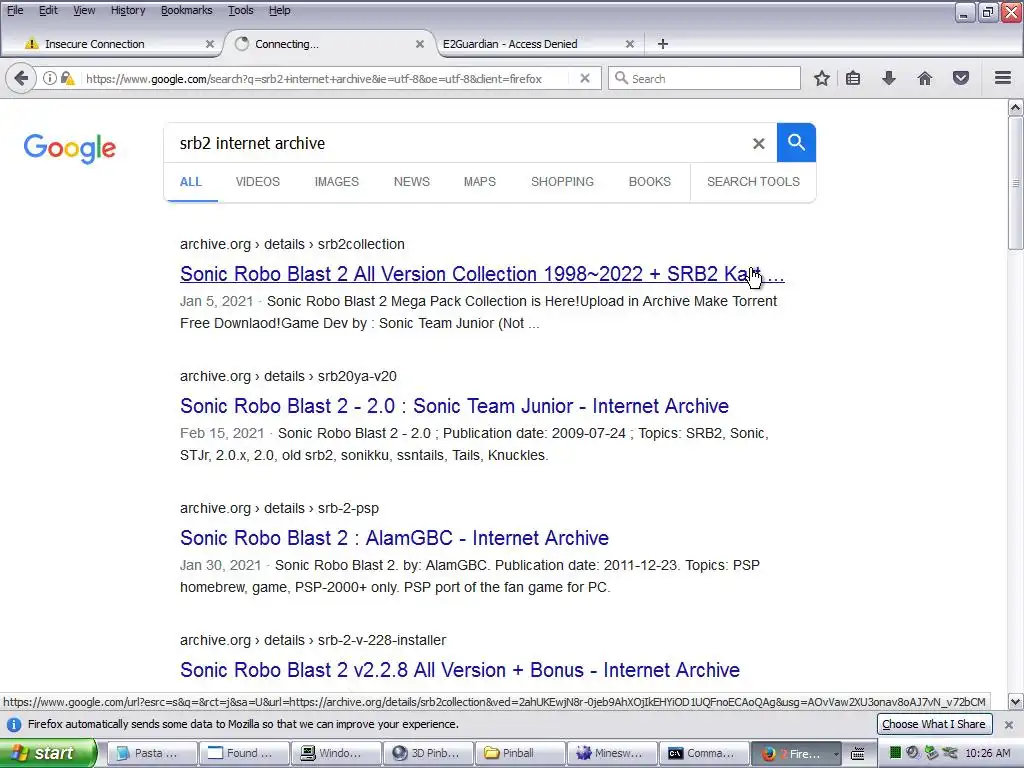Open the Tools menu
The width and height of the screenshot is (1024, 768).
pos(240,10)
